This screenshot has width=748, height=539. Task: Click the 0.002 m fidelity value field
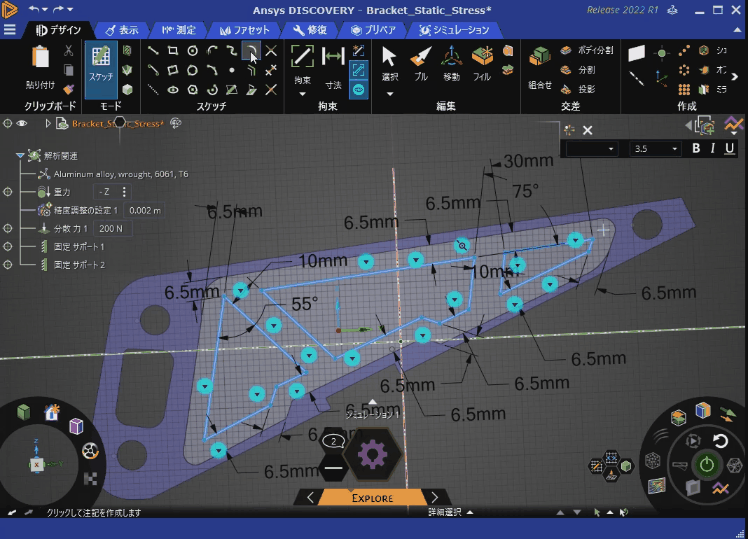[x=145, y=210]
